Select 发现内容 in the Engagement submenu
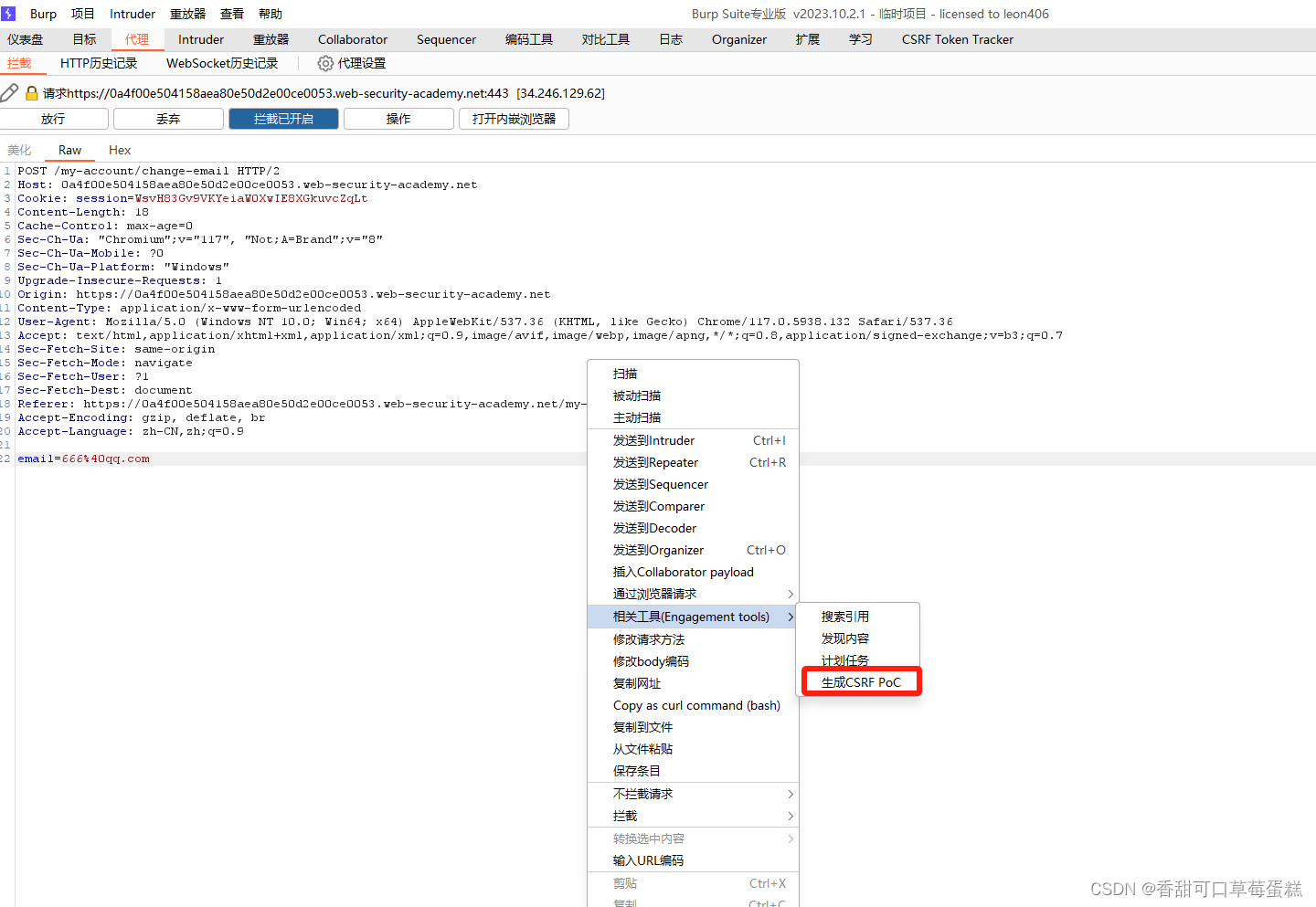Viewport: 1316px width, 907px height. [x=858, y=638]
